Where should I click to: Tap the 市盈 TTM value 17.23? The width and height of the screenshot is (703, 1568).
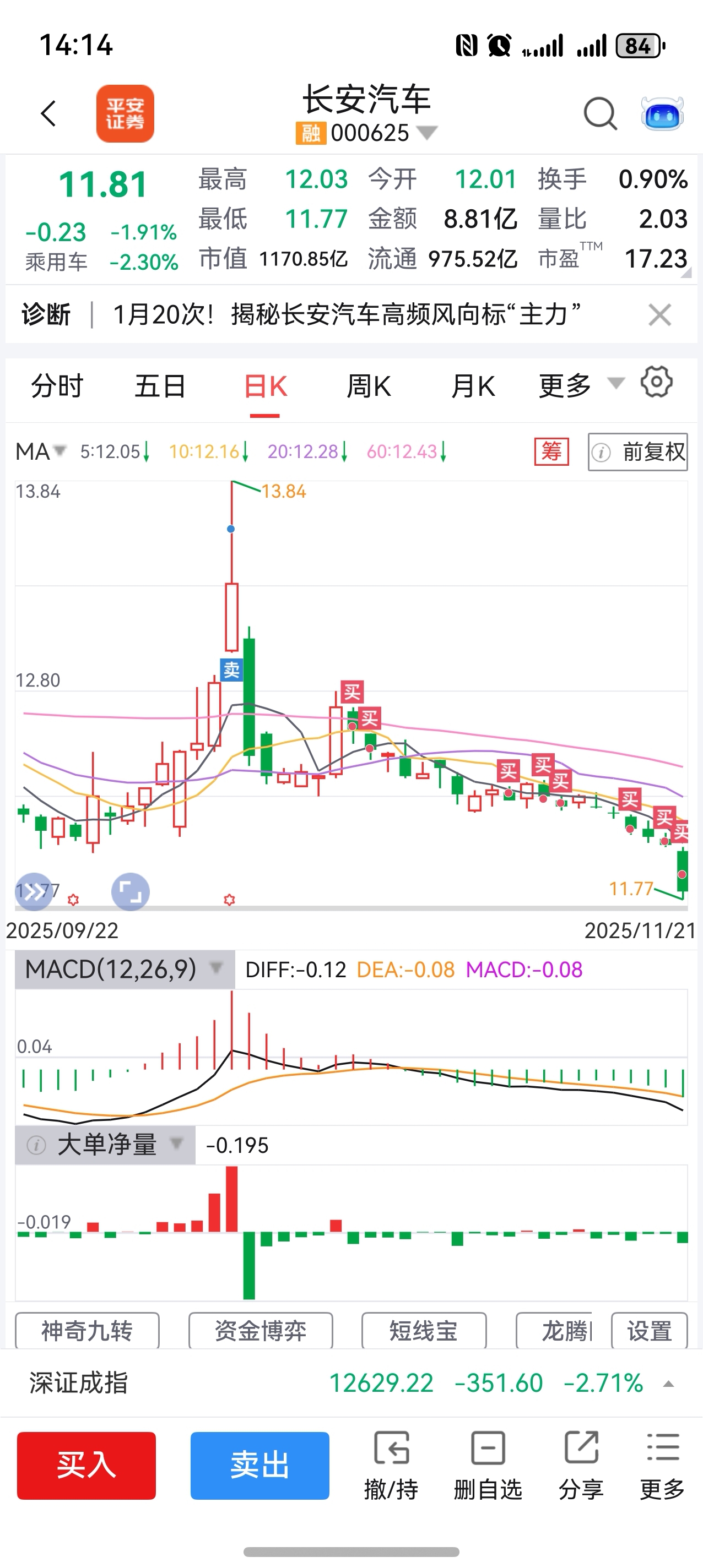(656, 259)
